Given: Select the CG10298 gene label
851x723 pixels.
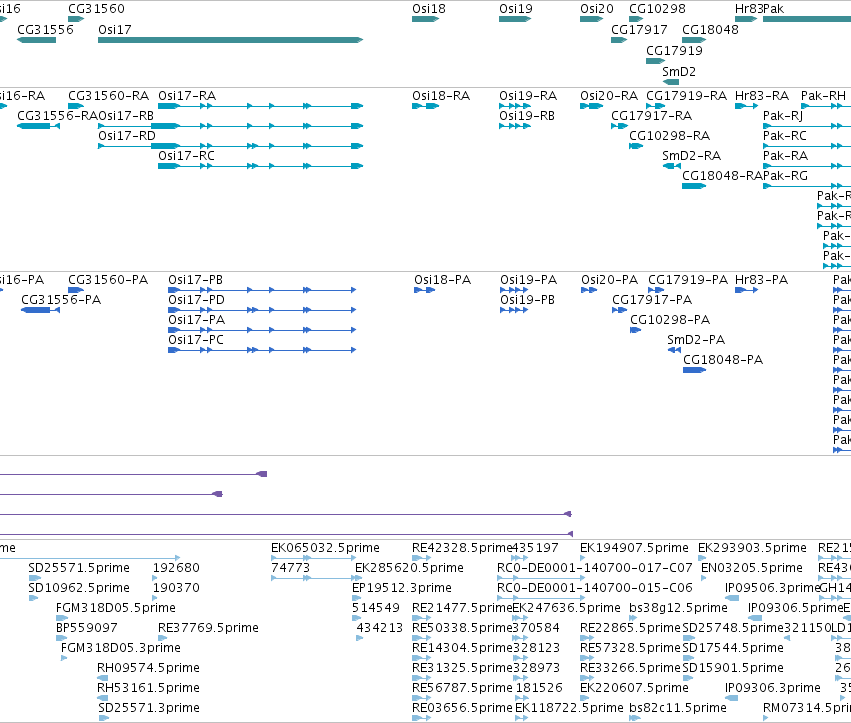Looking at the screenshot, I should tap(657, 9).
